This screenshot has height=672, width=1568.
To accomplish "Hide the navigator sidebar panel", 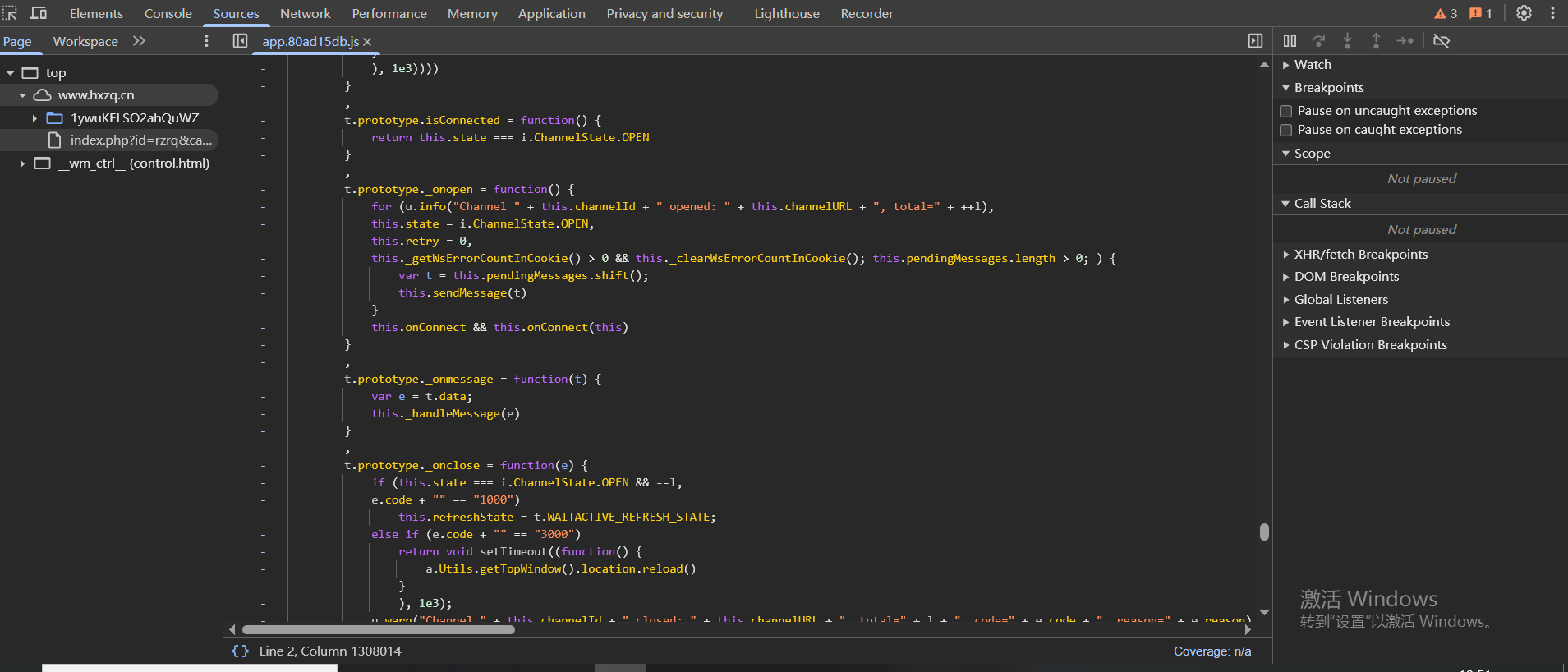I will 240,41.
